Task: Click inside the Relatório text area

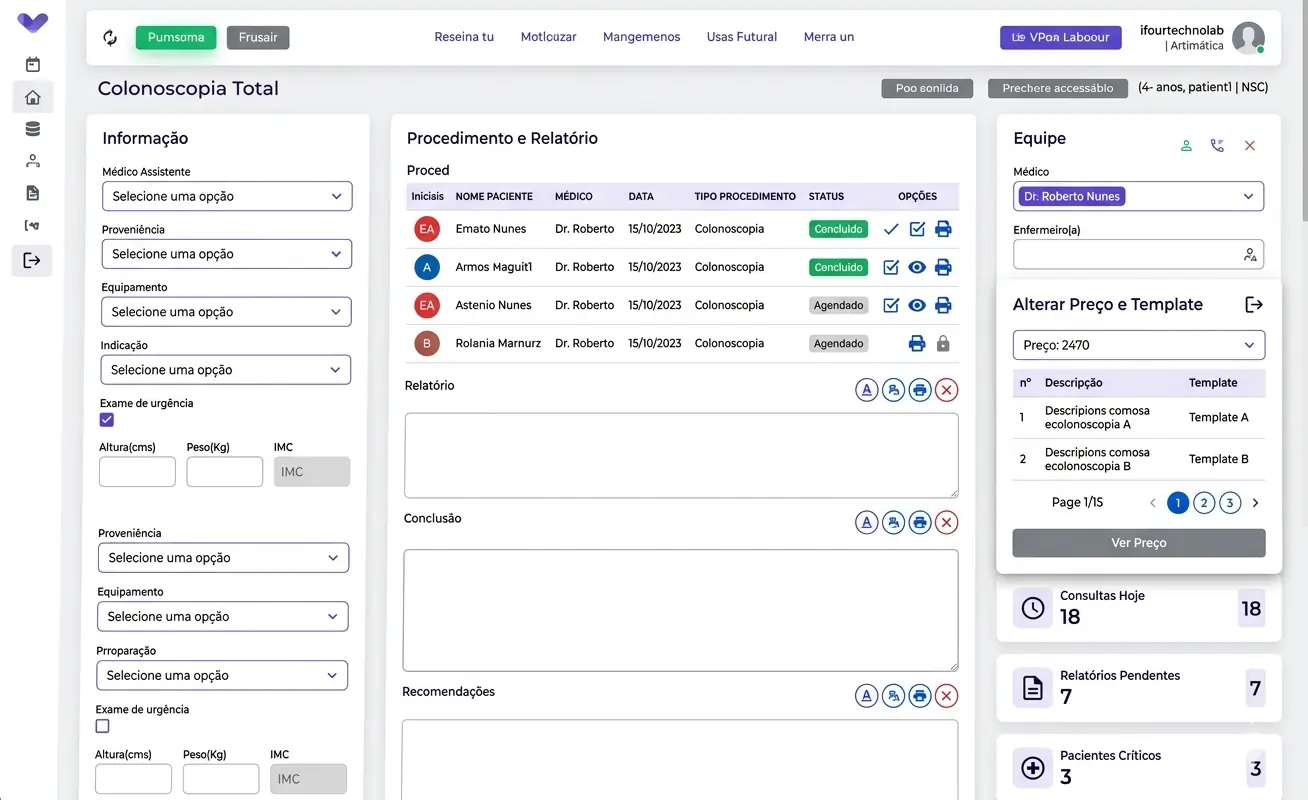Action: coord(681,455)
